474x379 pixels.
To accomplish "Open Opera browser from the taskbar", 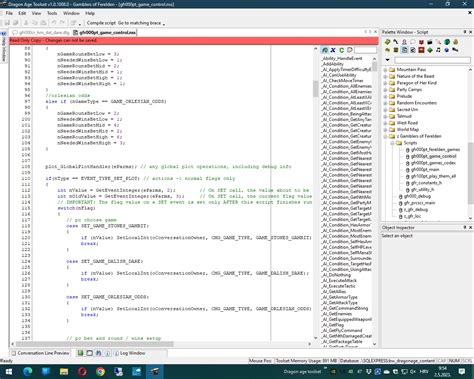I will pos(82,371).
